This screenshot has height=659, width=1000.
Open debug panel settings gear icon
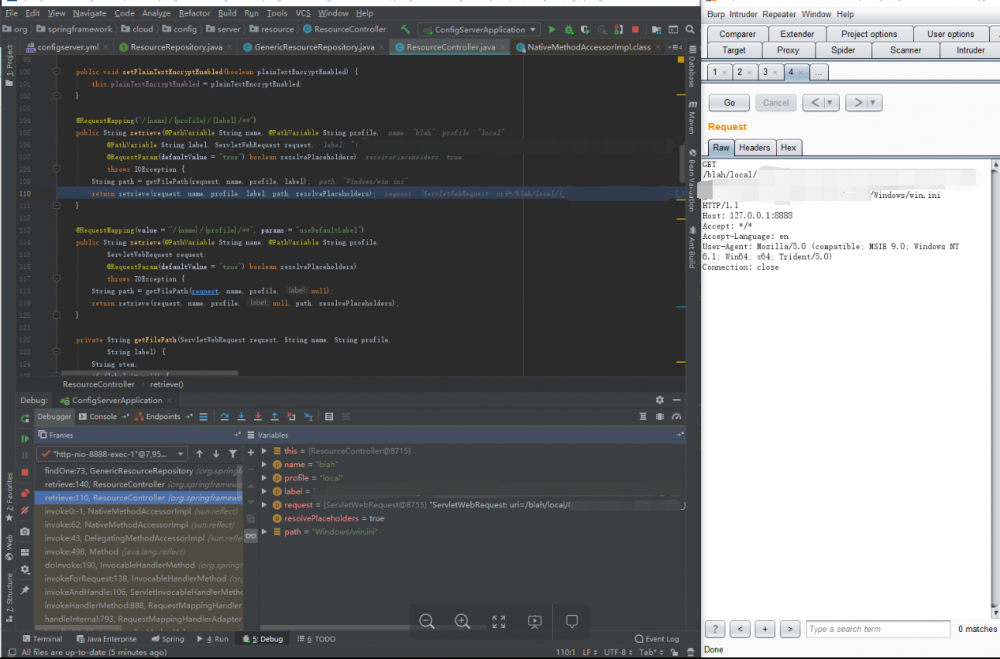point(659,400)
